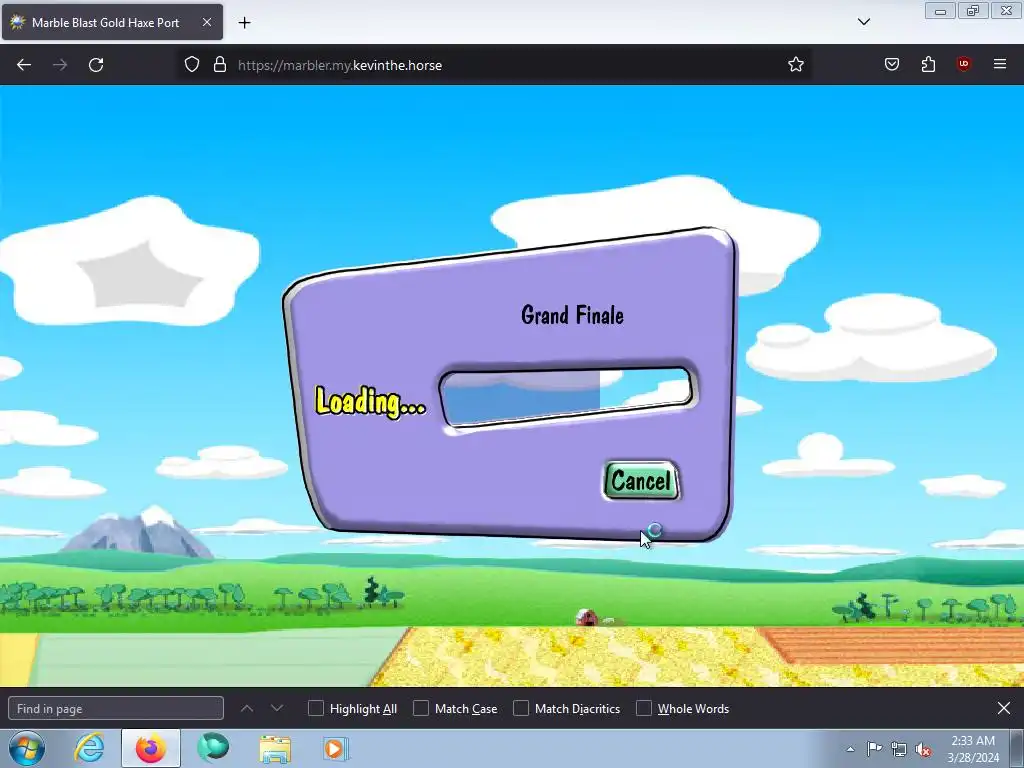Bookmark this page with the star
1024x768 pixels.
point(795,65)
